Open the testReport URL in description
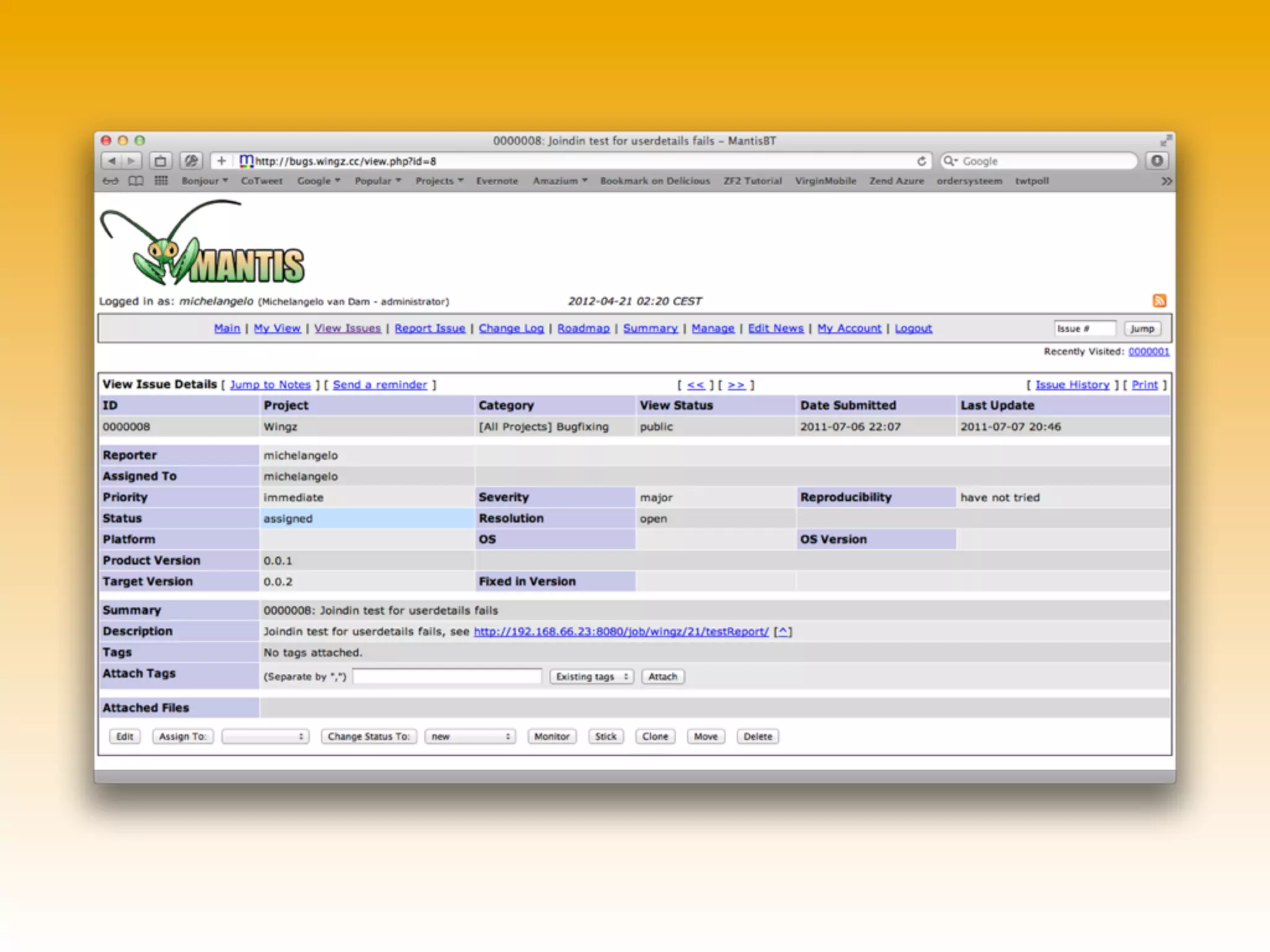 pyautogui.click(x=621, y=632)
